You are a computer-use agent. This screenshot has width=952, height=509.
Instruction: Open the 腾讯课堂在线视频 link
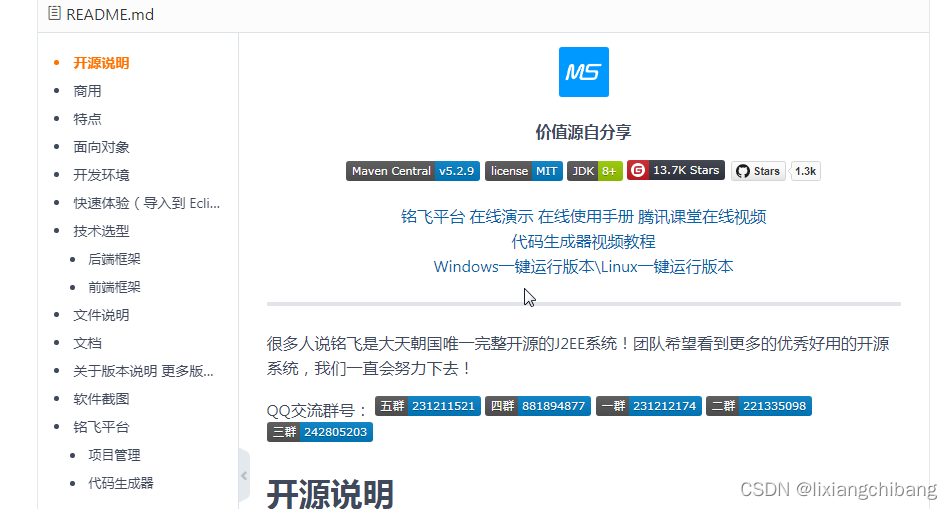pyautogui.click(x=702, y=217)
